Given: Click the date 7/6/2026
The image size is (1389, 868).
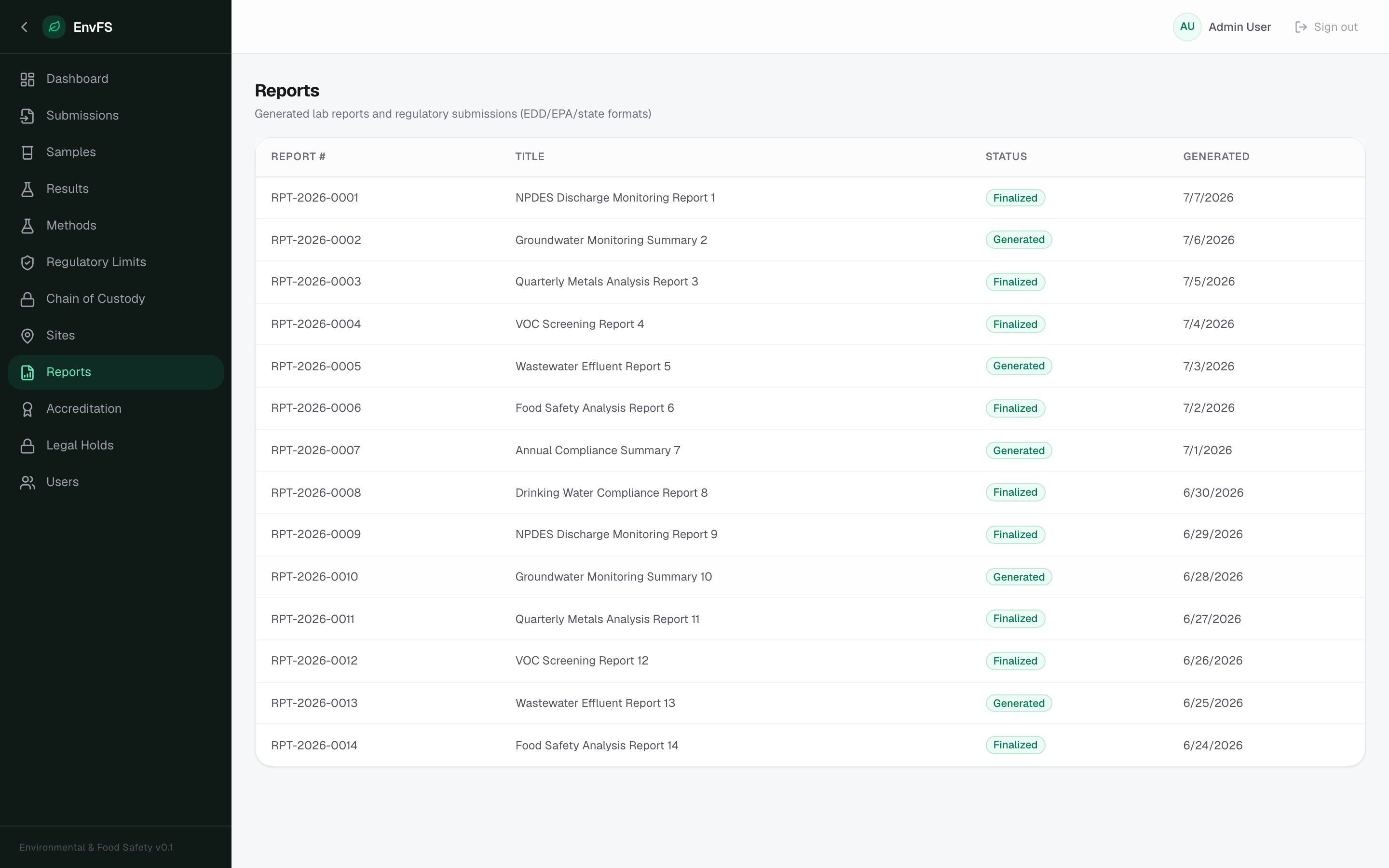Looking at the screenshot, I should (x=1208, y=240).
